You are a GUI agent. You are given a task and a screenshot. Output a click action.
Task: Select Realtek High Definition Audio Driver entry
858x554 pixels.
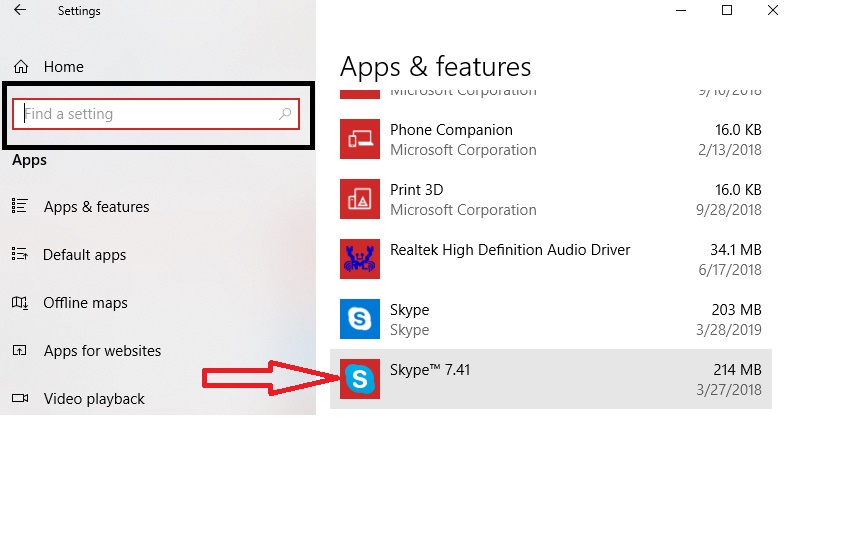click(550, 260)
